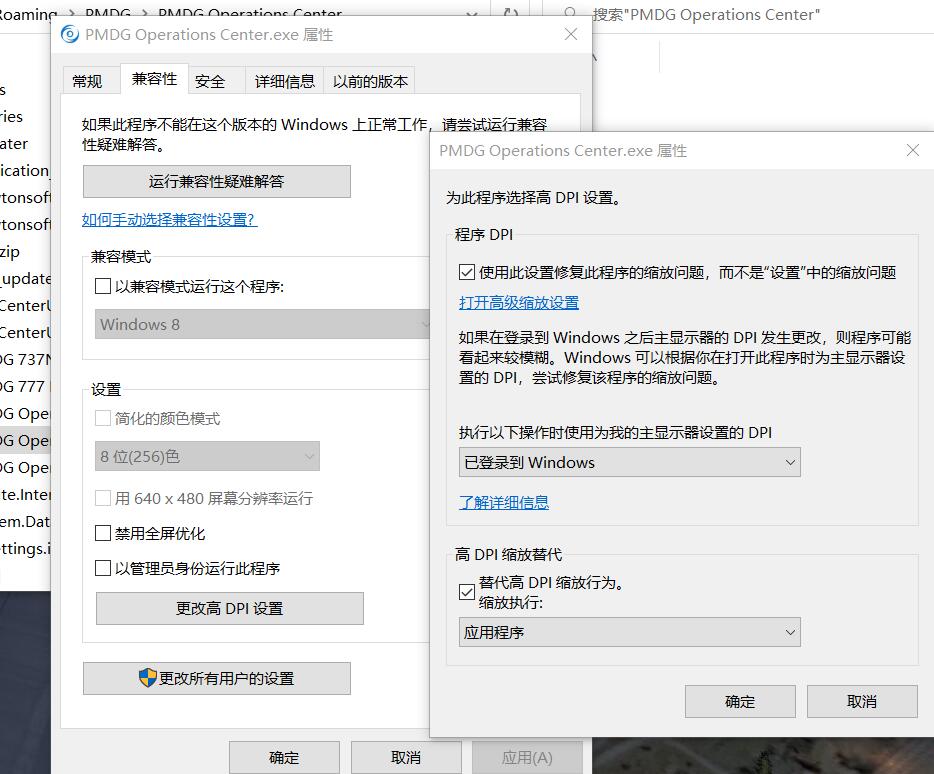The height and width of the screenshot is (774, 934).
Task: Click PMDG Operations Center app icon in title bar
Action: click(x=70, y=35)
